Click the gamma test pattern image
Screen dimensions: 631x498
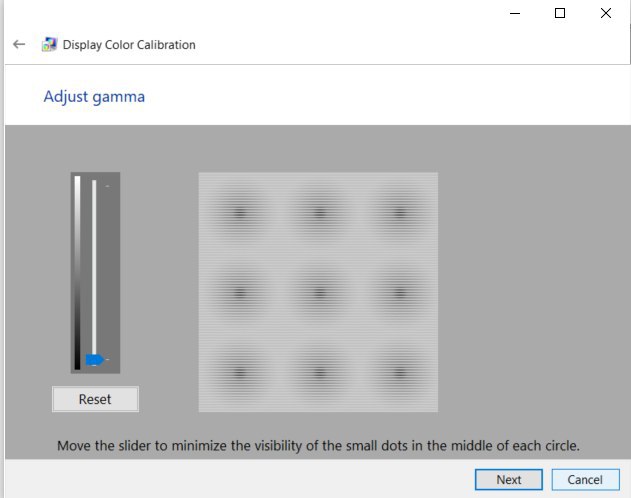point(318,292)
